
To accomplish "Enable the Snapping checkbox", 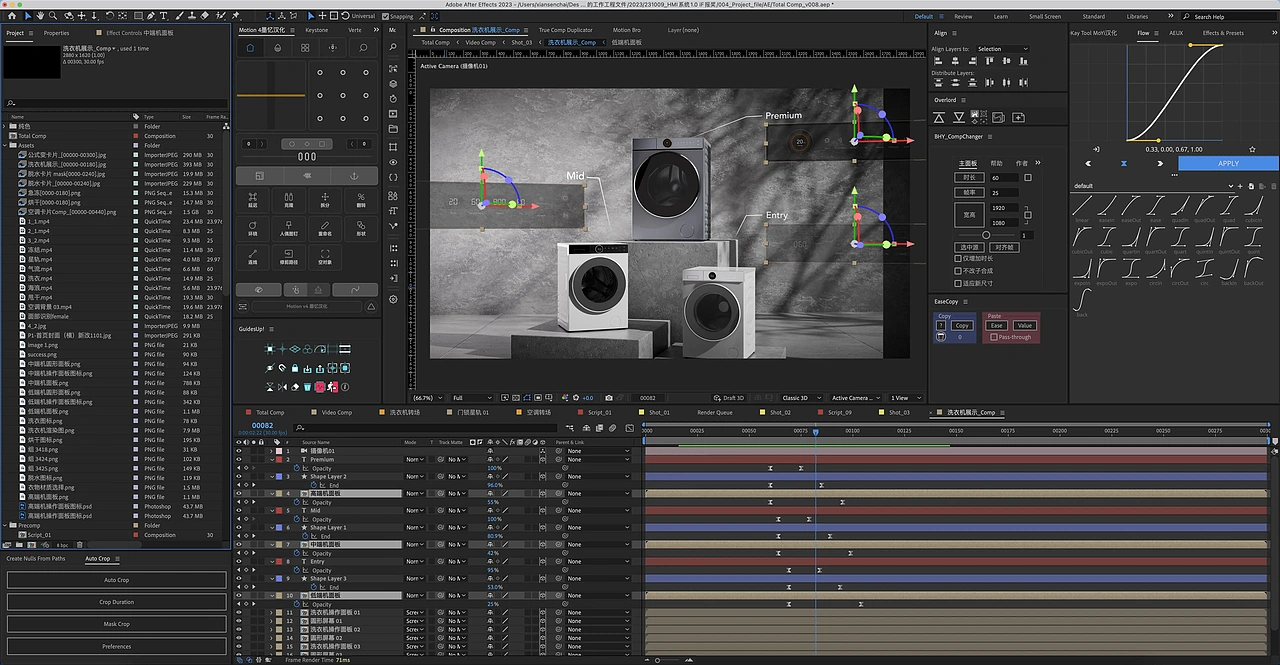I will [x=384, y=16].
